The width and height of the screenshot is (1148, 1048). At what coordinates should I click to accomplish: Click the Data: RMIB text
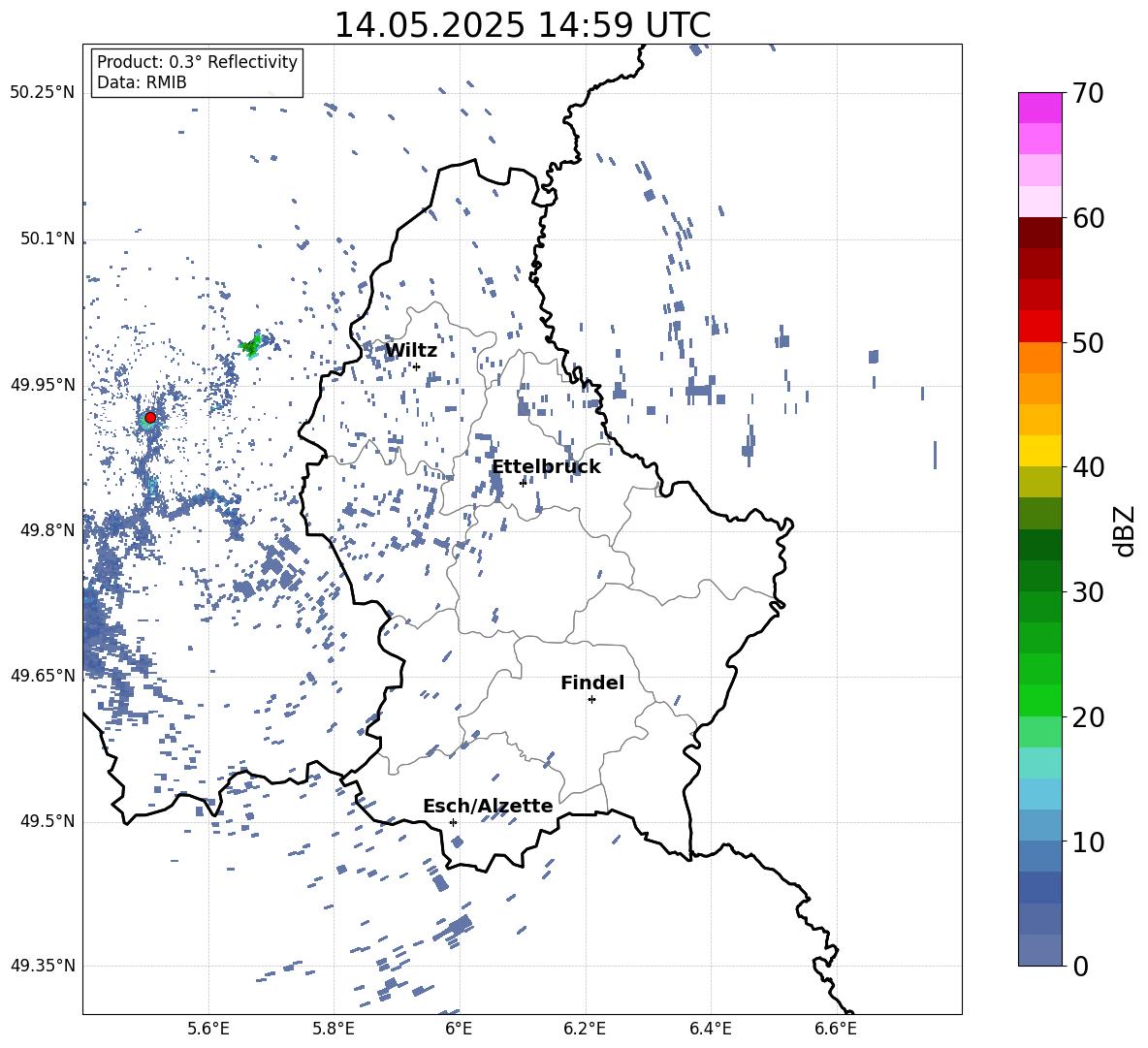(142, 82)
